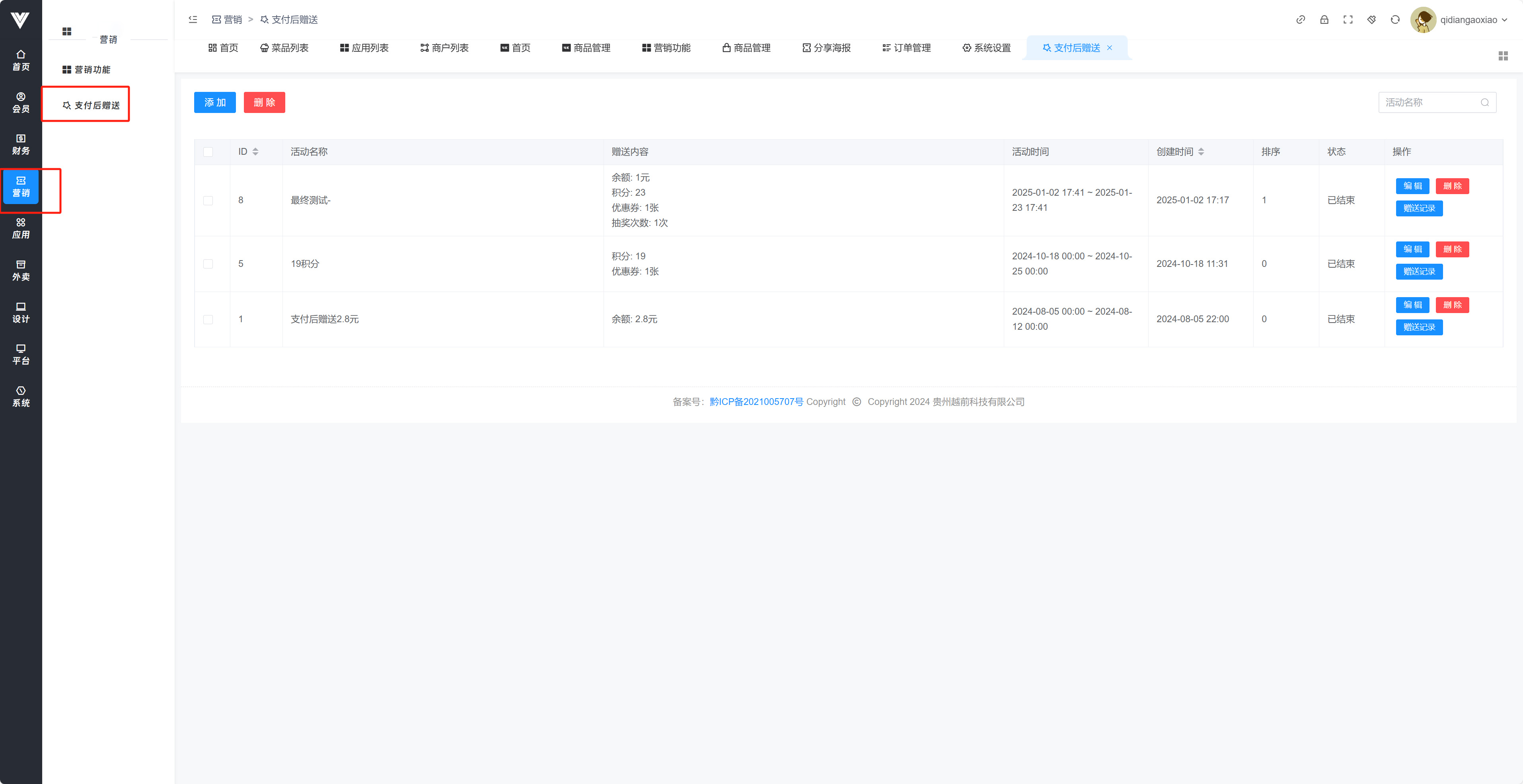Switch to the 订单管理 tab
This screenshot has width=1523, height=784.
[x=906, y=48]
